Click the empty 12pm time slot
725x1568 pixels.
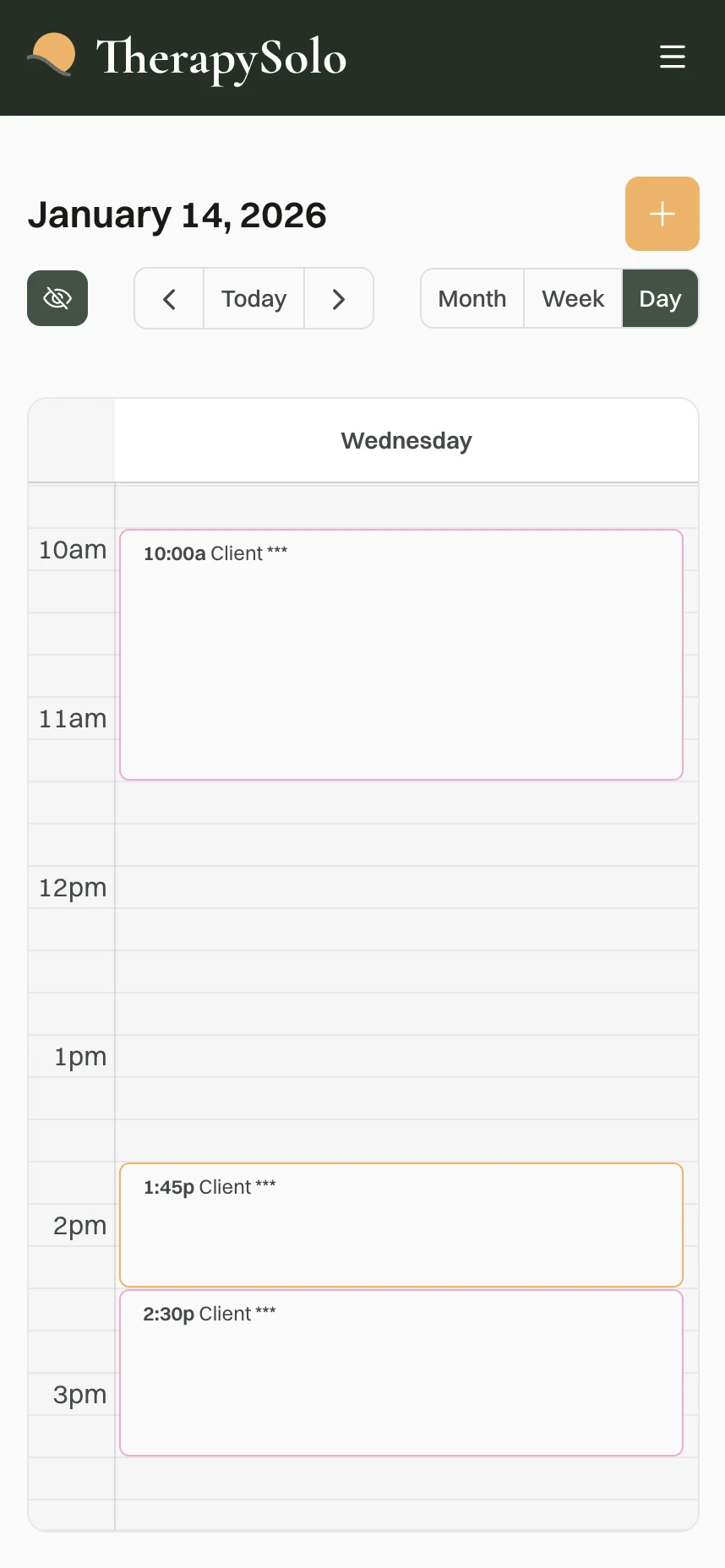coord(406,887)
